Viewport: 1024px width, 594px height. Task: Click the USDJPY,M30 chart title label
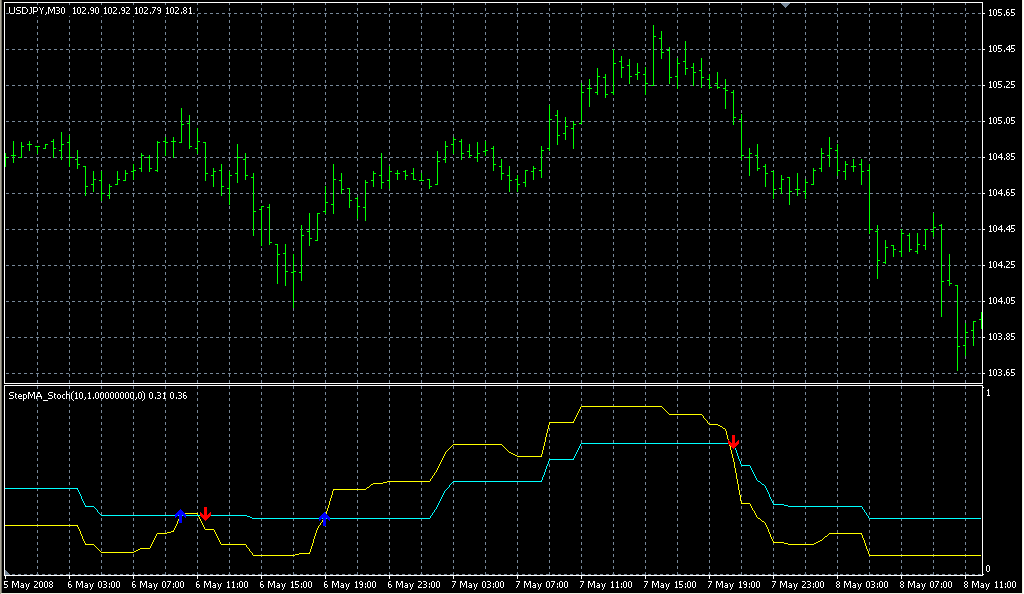point(37,11)
